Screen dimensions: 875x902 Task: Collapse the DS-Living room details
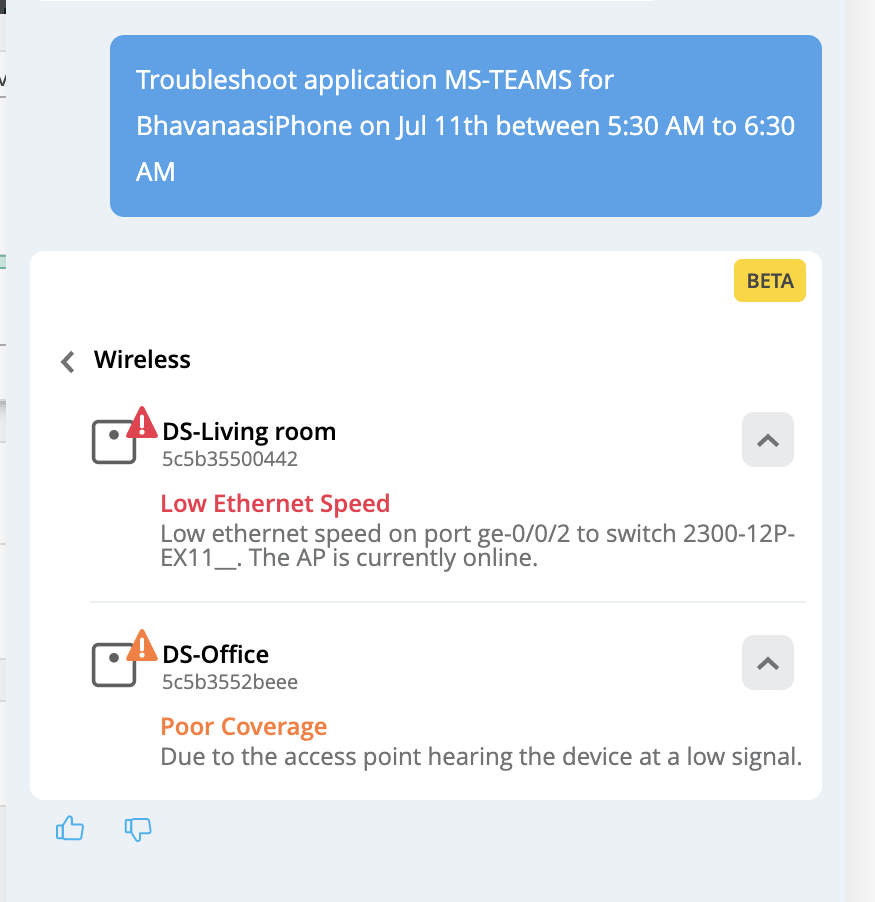[767, 439]
